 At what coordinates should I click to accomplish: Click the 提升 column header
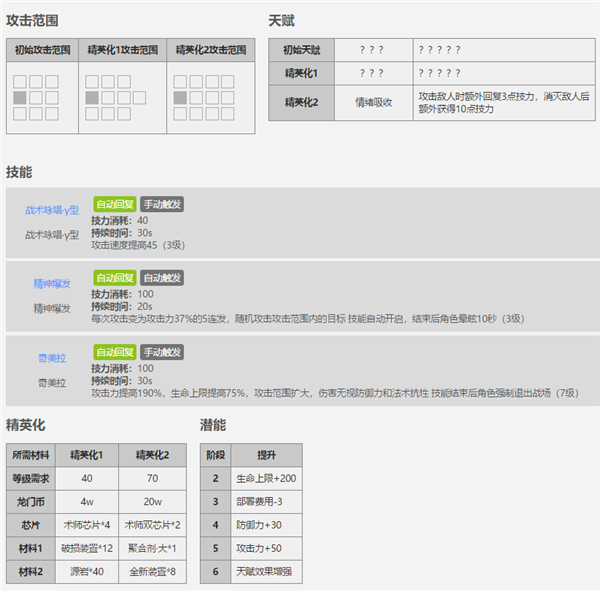[266, 455]
